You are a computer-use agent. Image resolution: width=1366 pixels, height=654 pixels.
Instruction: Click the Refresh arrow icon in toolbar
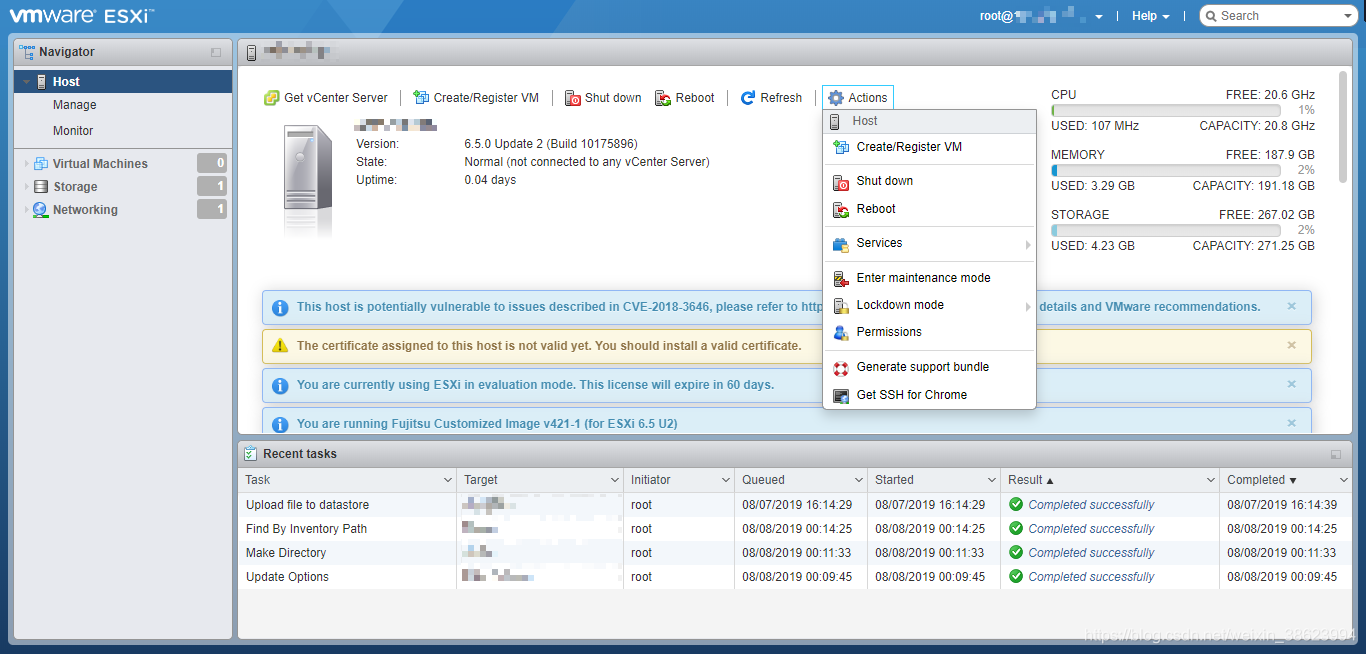coord(748,98)
